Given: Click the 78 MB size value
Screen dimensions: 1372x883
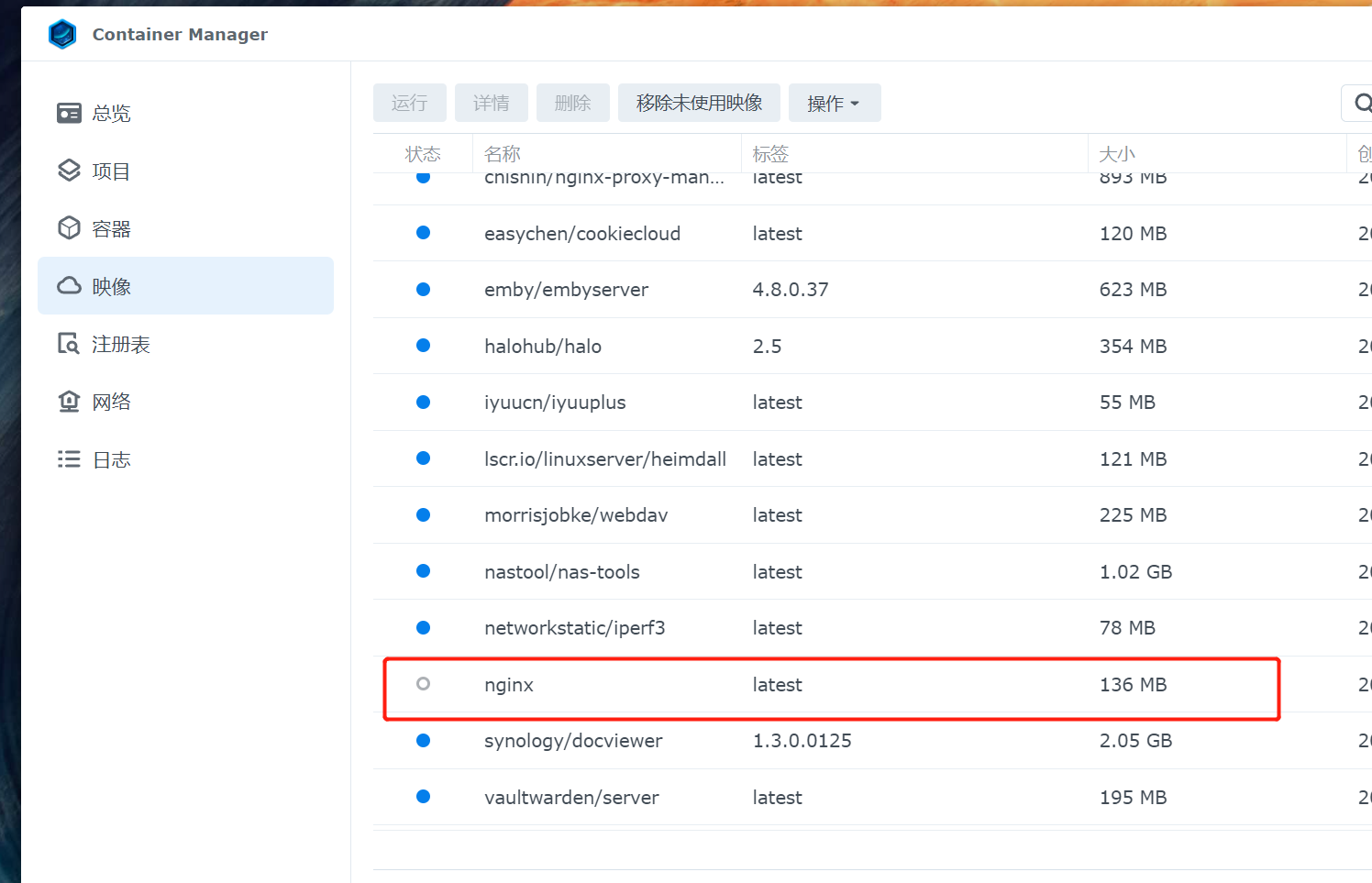Looking at the screenshot, I should point(1128,628).
